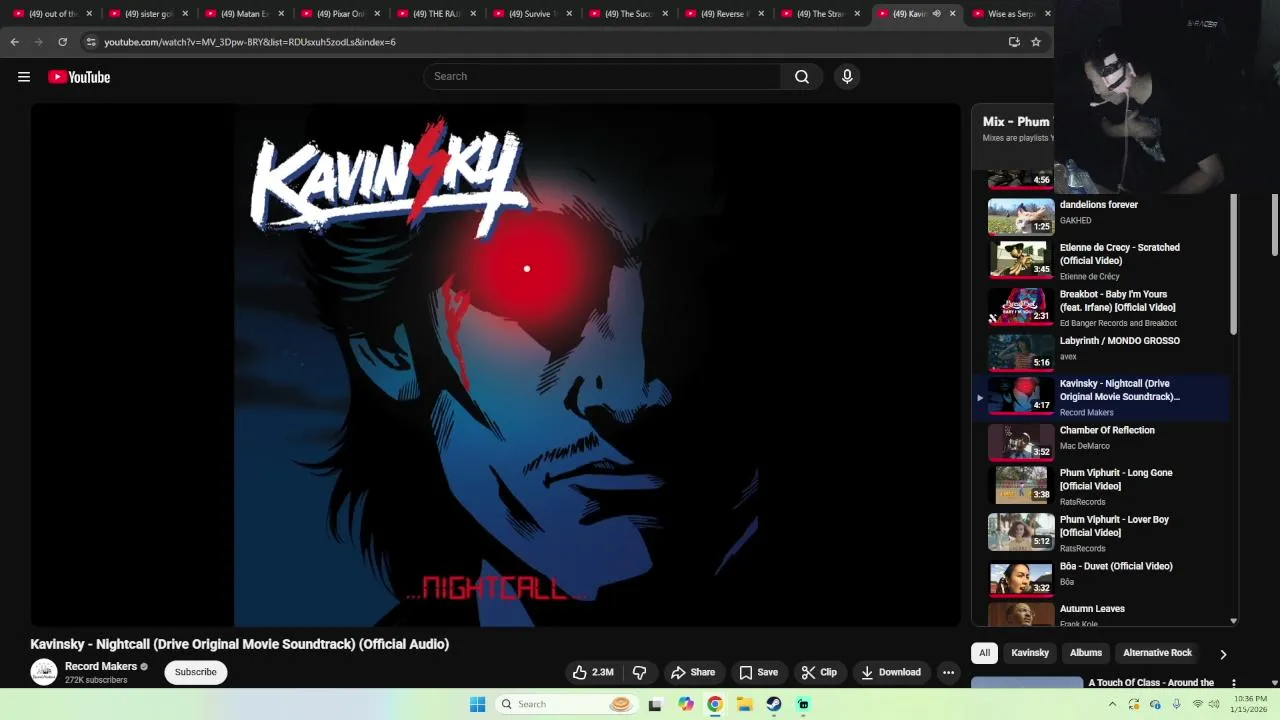
Task: Open the Record Makers channel name
Action: [x=101, y=666]
